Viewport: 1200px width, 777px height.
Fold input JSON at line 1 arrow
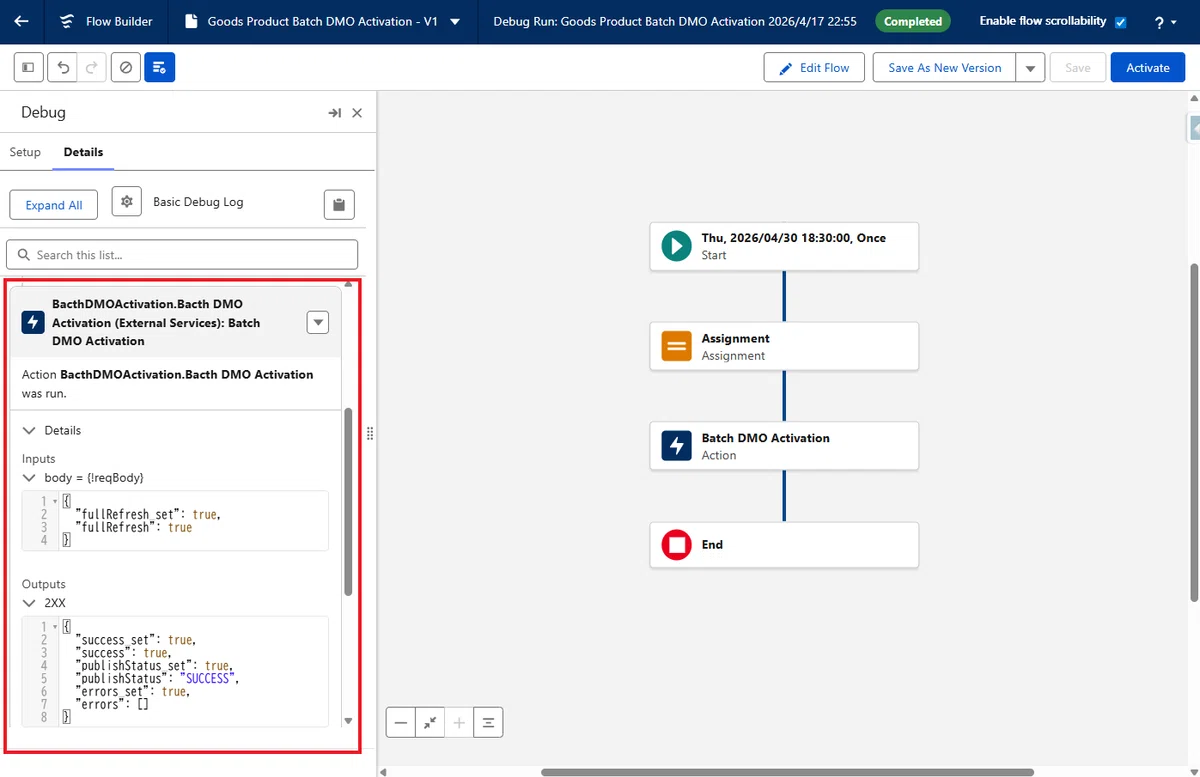click(x=54, y=501)
